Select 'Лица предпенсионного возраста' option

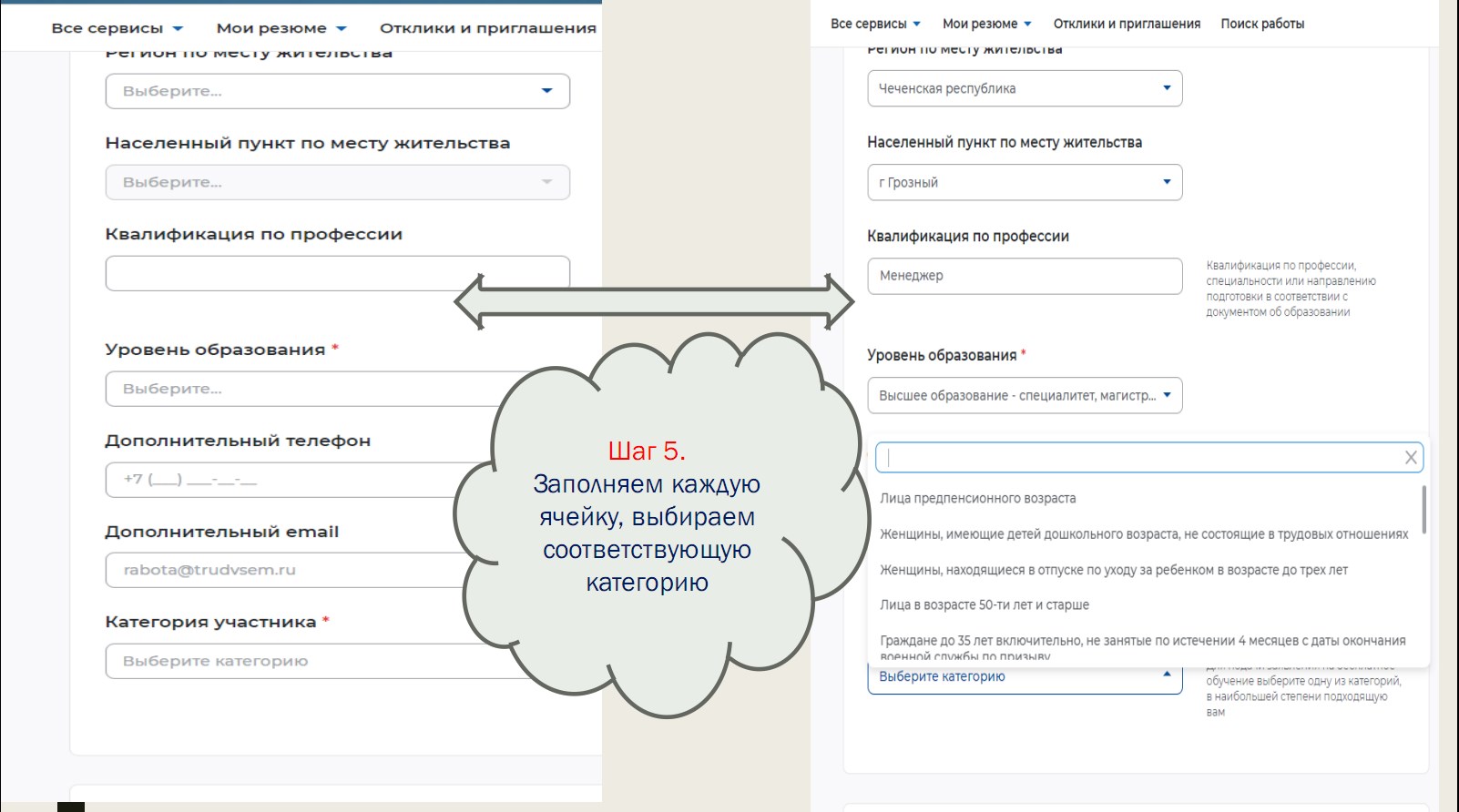(977, 499)
